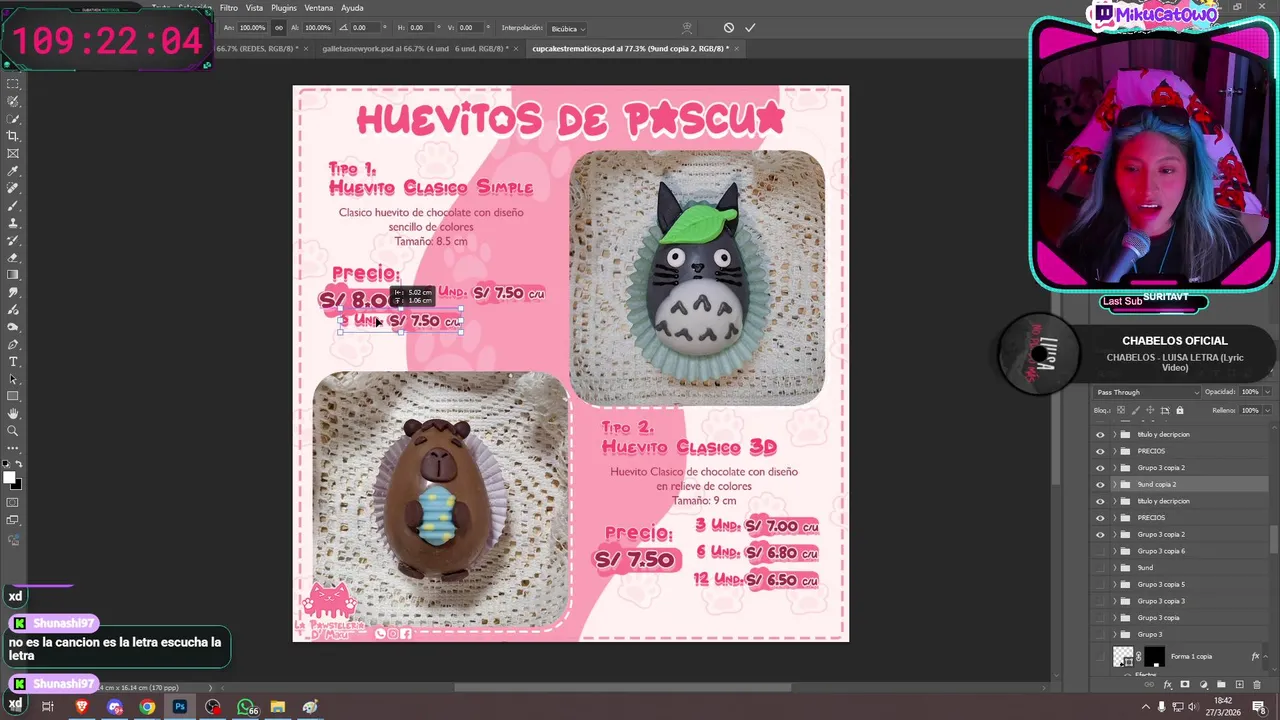
Task: Create a new layer plus icon
Action: [1239, 685]
